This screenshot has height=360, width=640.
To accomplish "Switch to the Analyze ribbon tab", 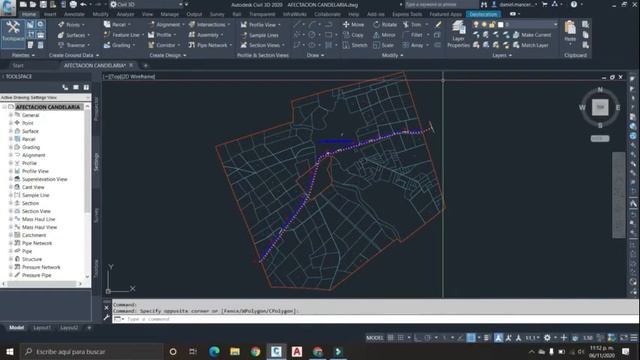I will click(125, 14).
